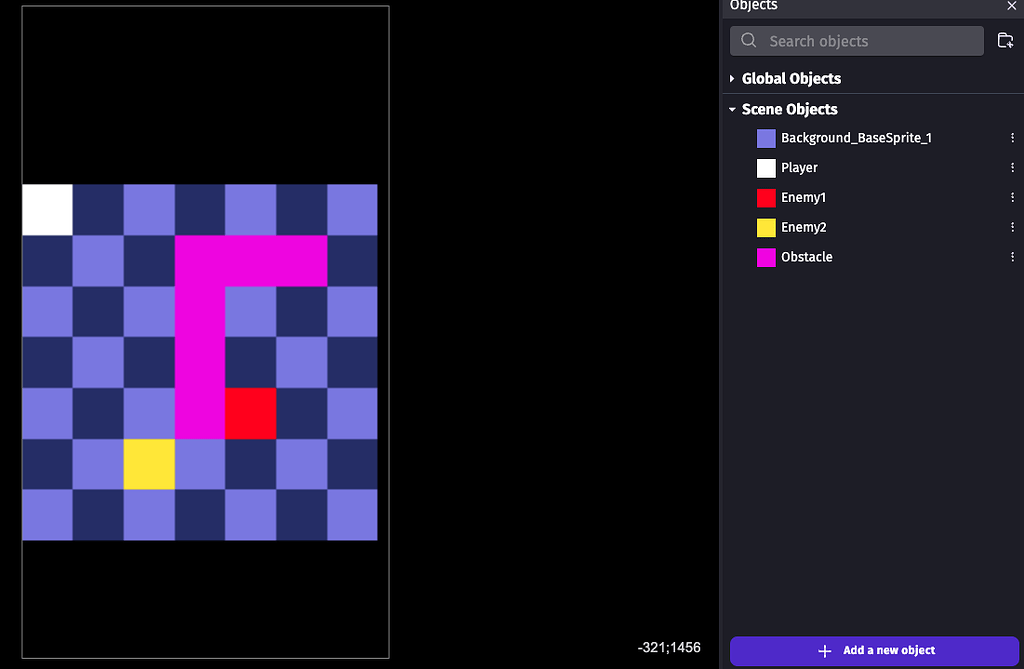The height and width of the screenshot is (669, 1024).
Task: Select the white Player sprite on canvas
Action: click(x=46, y=210)
